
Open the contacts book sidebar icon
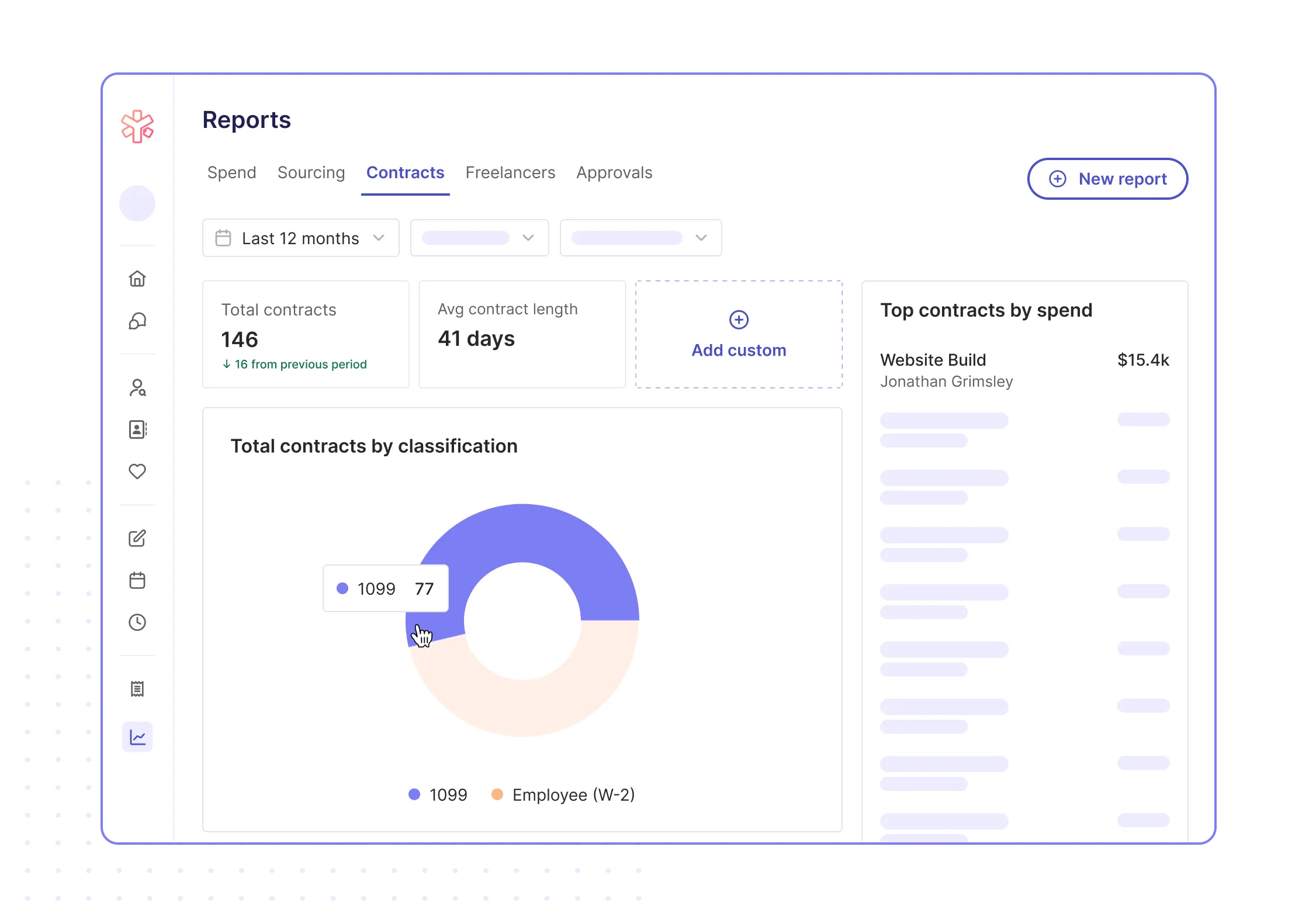pos(137,430)
